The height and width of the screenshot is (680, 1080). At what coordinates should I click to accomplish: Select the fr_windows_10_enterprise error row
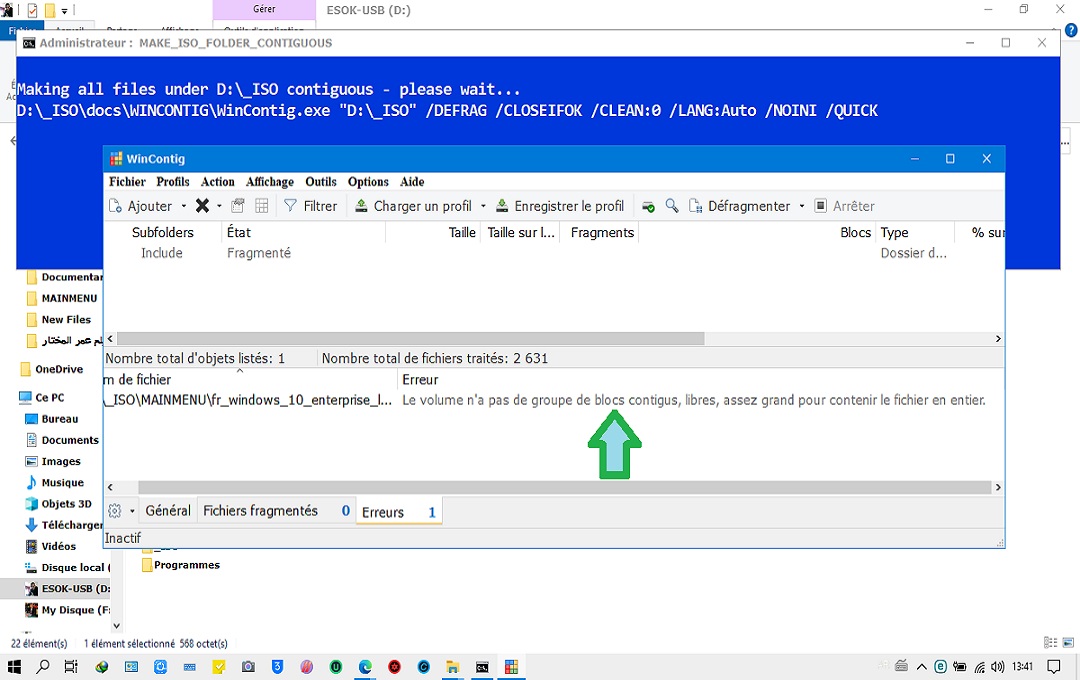click(x=554, y=400)
